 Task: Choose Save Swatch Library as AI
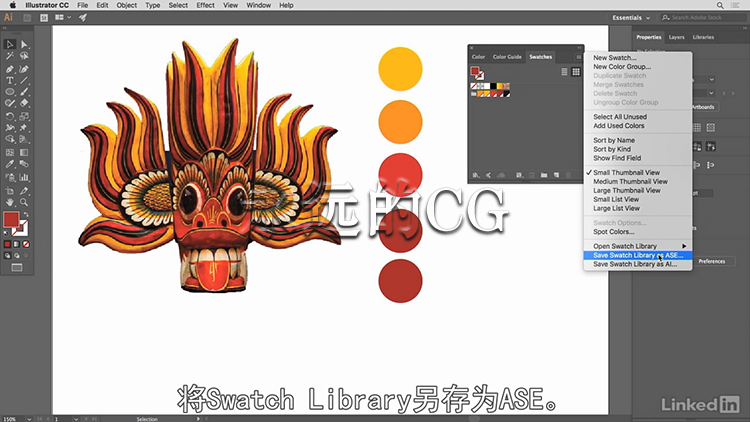[638, 264]
